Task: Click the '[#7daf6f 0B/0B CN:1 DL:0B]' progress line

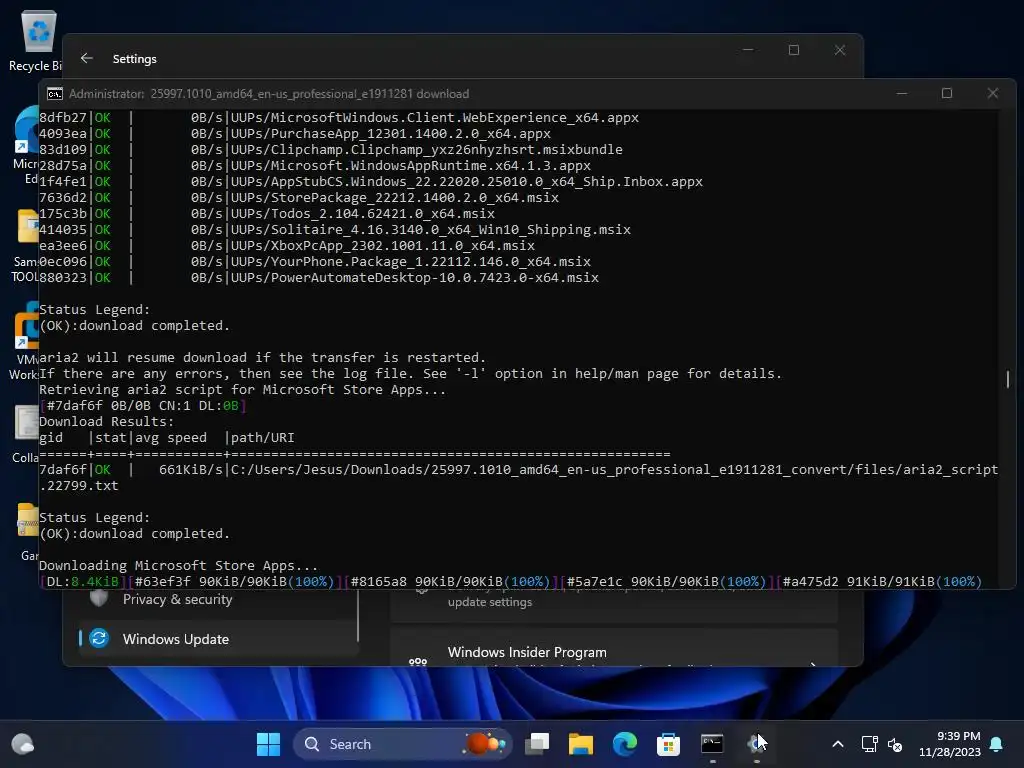Action: [142, 406]
